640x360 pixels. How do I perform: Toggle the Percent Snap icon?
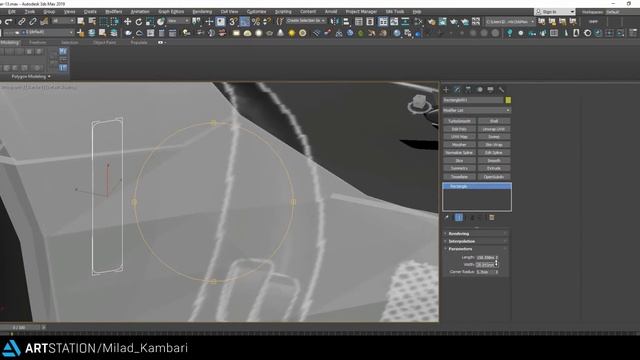pos(256,22)
